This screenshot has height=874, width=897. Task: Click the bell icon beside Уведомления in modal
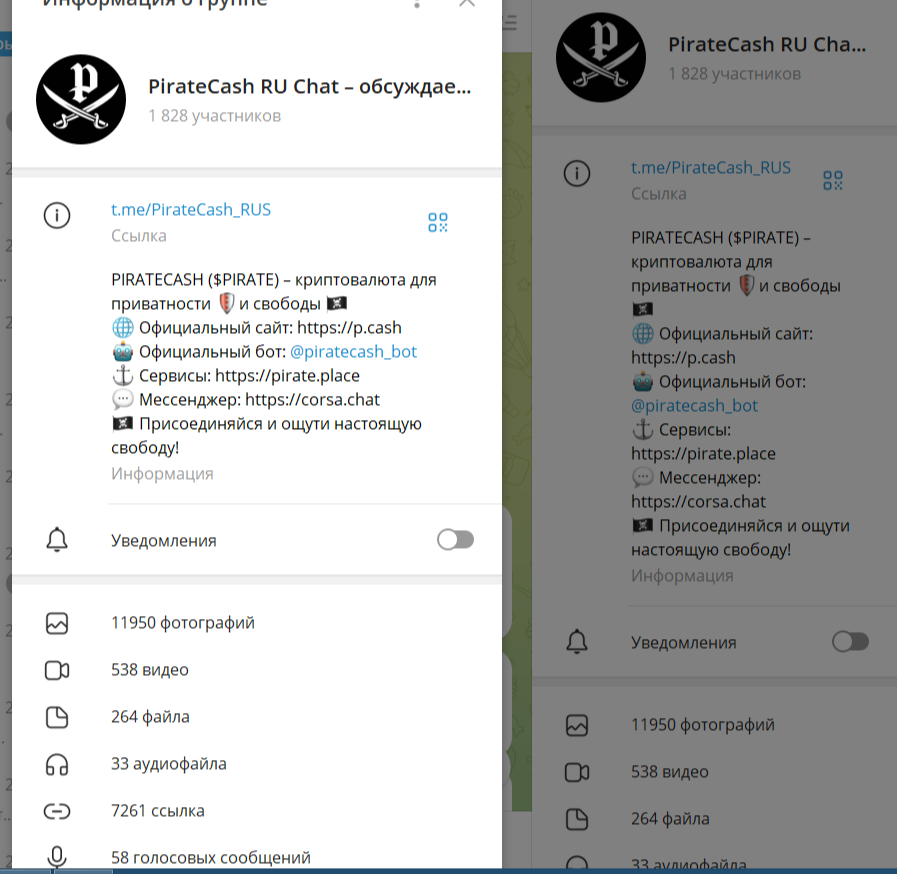click(x=57, y=539)
